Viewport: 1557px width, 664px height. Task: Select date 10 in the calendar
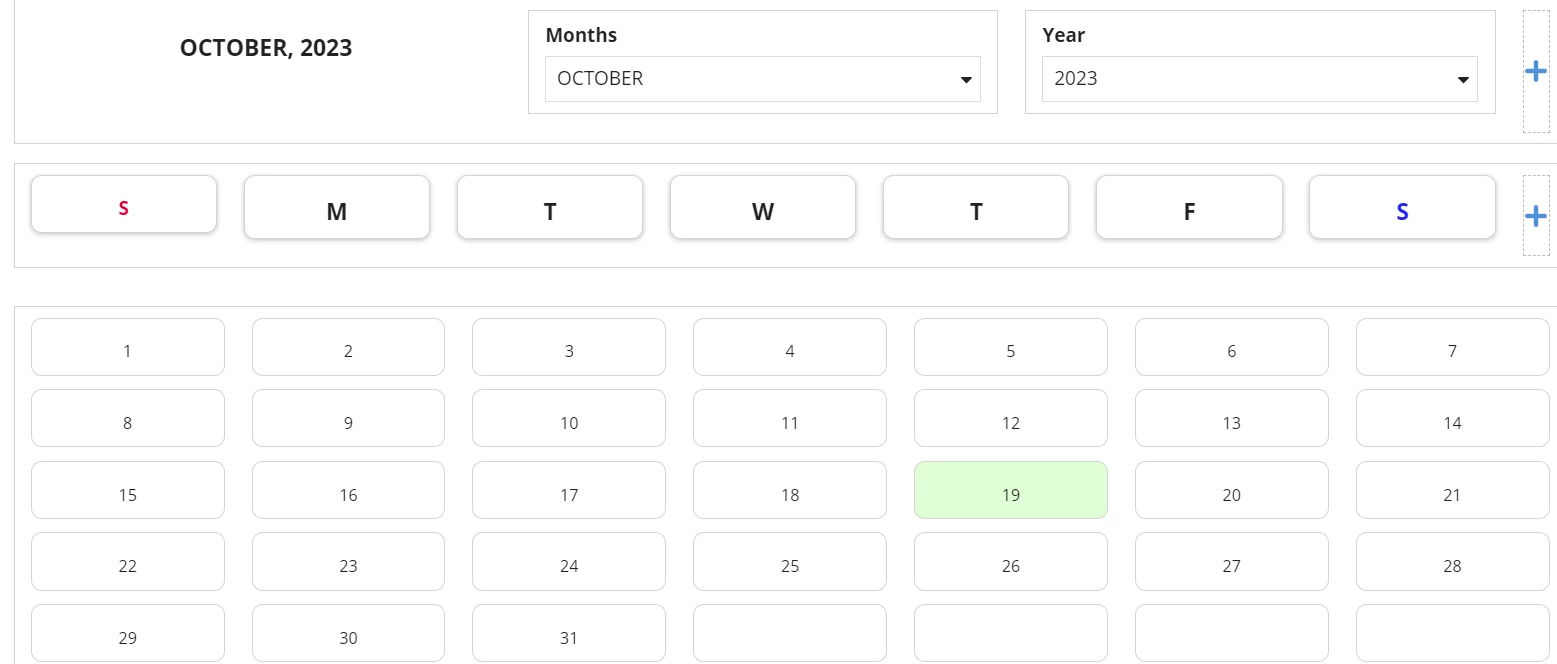569,418
